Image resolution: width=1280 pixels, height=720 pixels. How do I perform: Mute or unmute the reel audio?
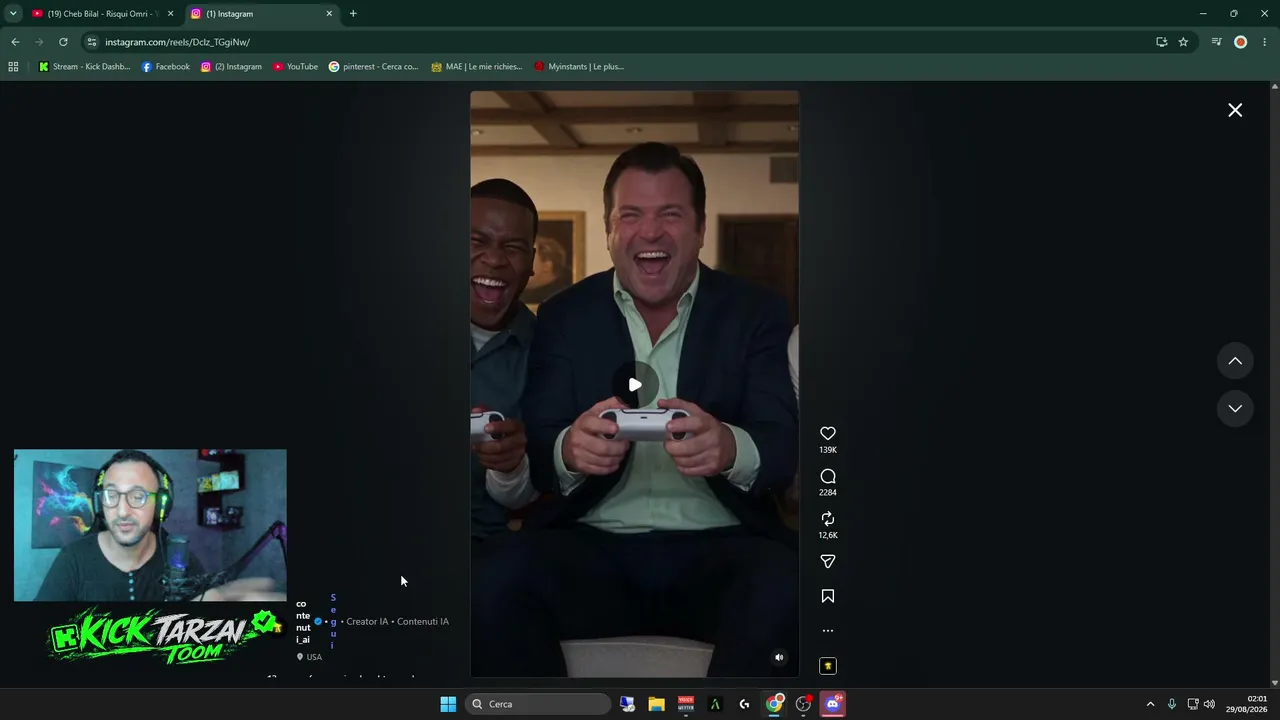click(779, 657)
